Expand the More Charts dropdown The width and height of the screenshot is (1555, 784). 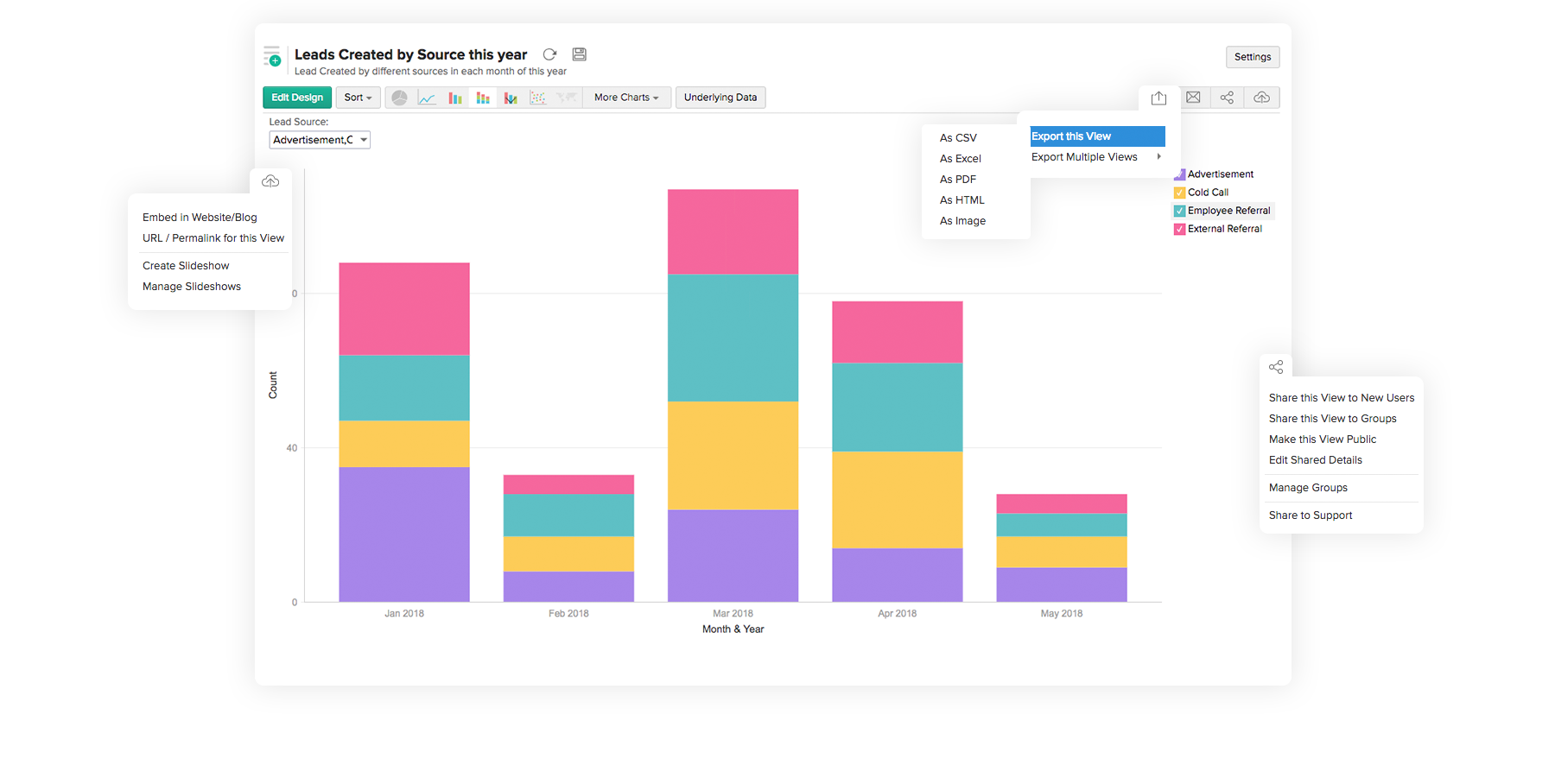[x=626, y=98]
